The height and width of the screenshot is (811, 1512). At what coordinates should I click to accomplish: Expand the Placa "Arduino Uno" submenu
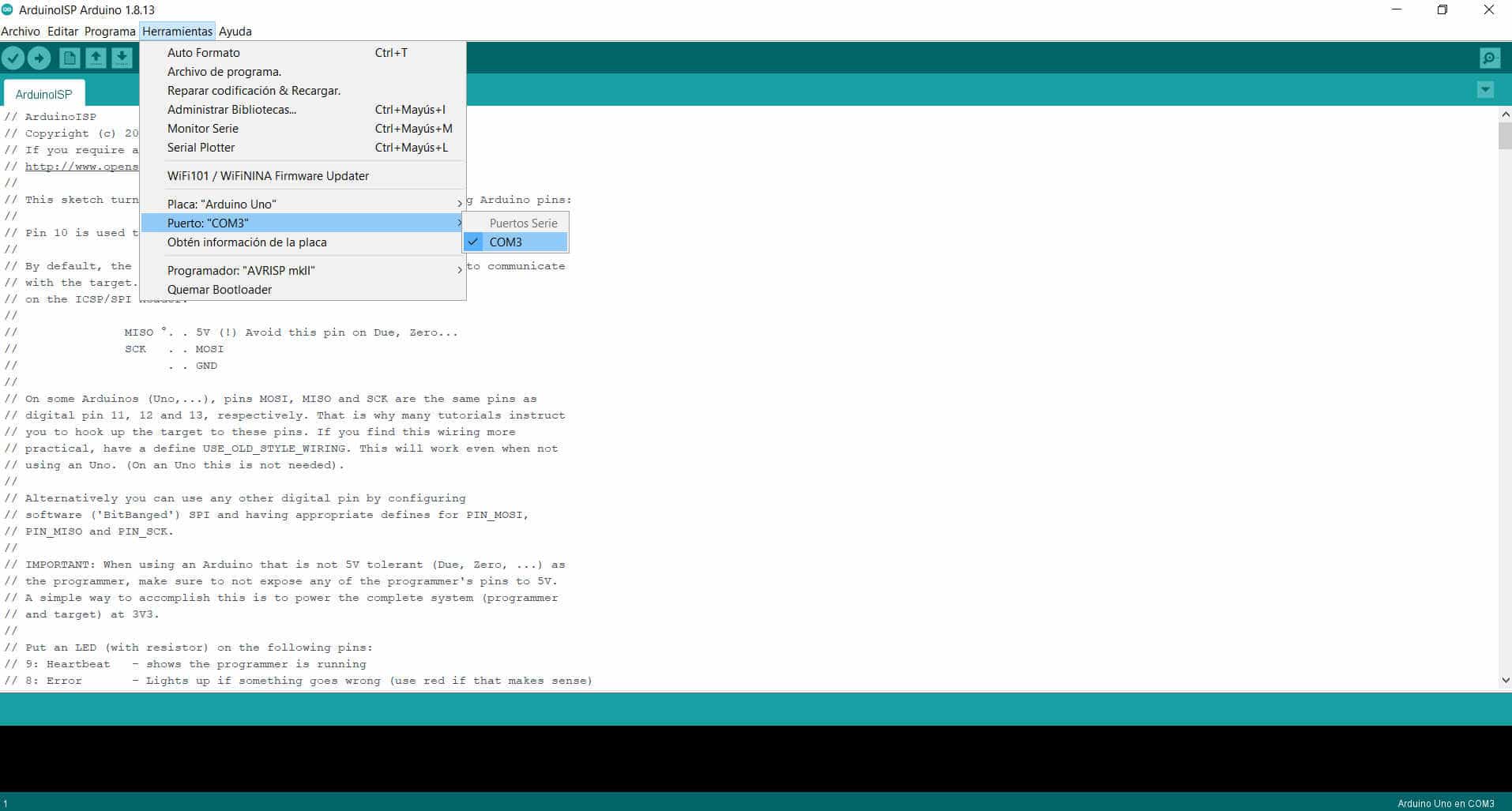[x=303, y=204]
